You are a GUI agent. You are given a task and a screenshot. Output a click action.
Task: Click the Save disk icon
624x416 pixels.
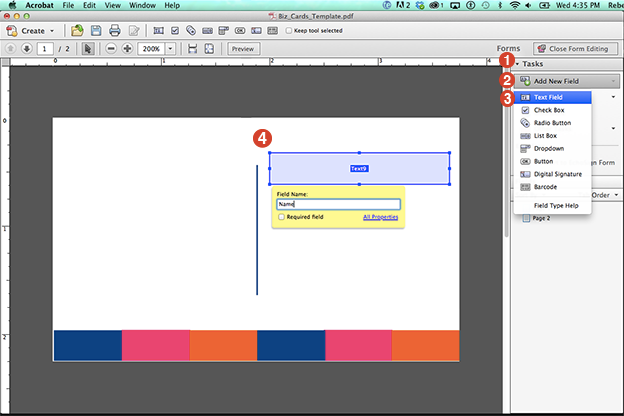click(95, 31)
